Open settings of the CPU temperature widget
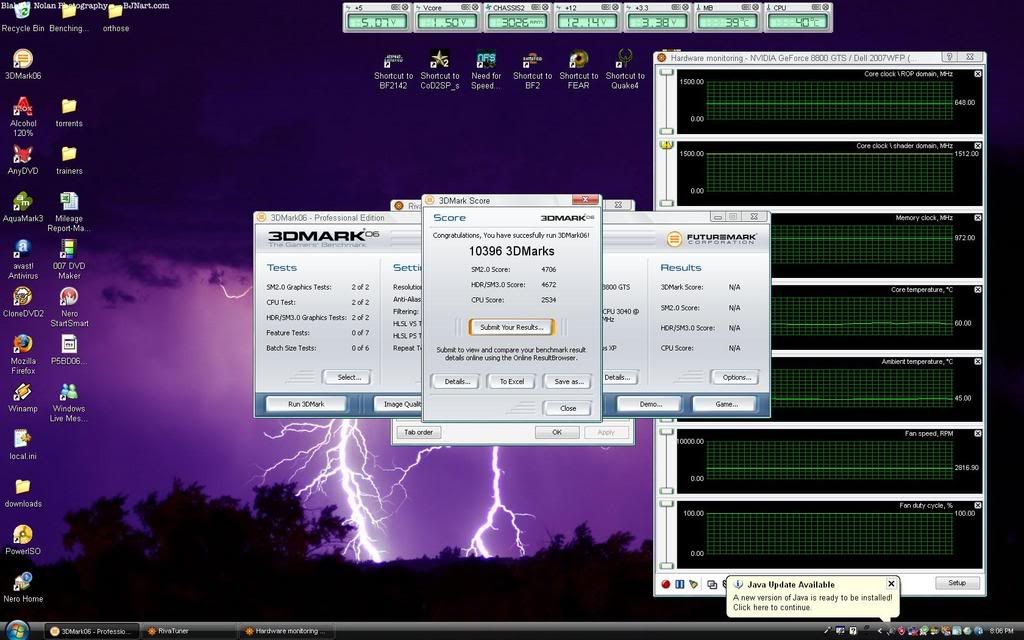Image resolution: width=1024 pixels, height=640 pixels. click(x=817, y=7)
